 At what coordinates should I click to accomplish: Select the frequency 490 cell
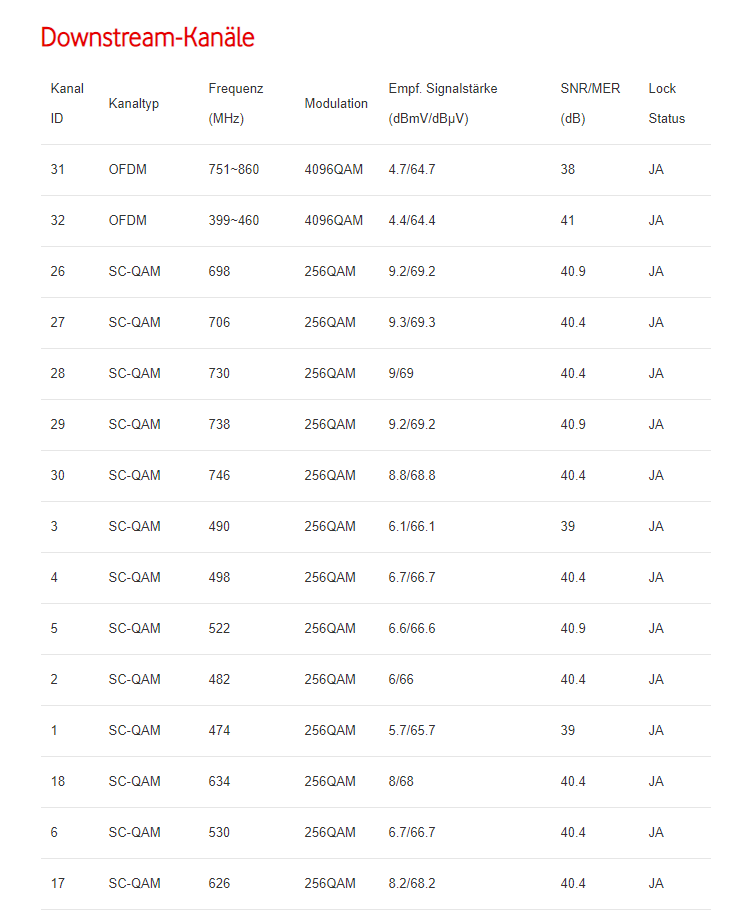click(219, 527)
